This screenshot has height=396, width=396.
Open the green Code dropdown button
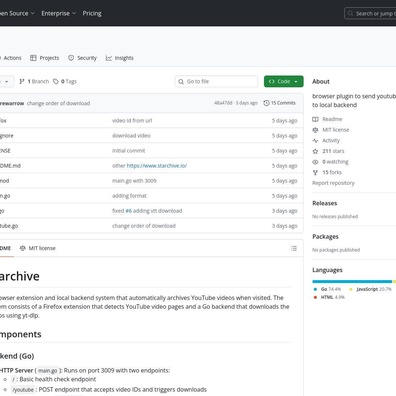[284, 81]
